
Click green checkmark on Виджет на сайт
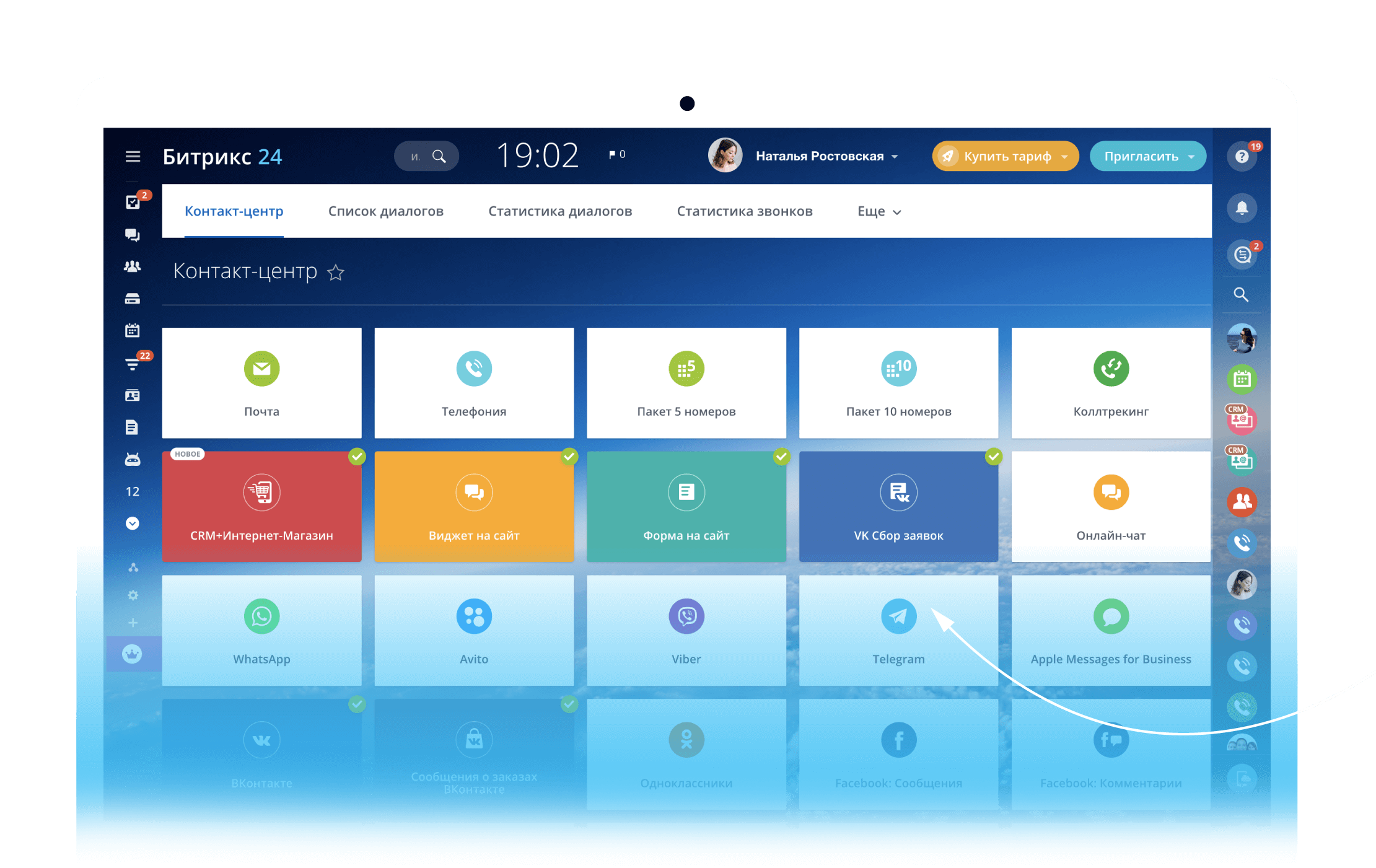point(569,457)
